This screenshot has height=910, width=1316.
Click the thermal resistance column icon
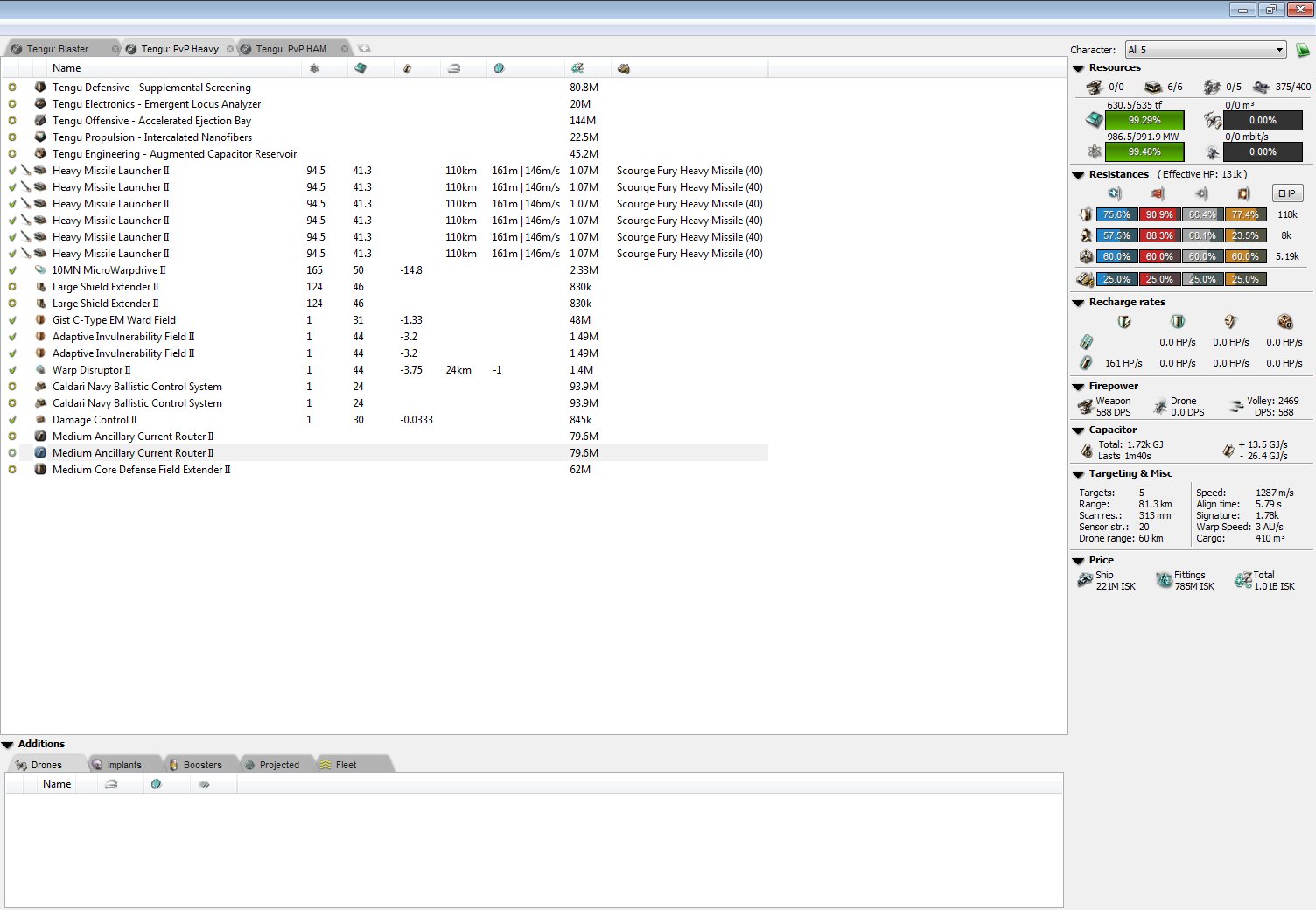click(x=1158, y=193)
